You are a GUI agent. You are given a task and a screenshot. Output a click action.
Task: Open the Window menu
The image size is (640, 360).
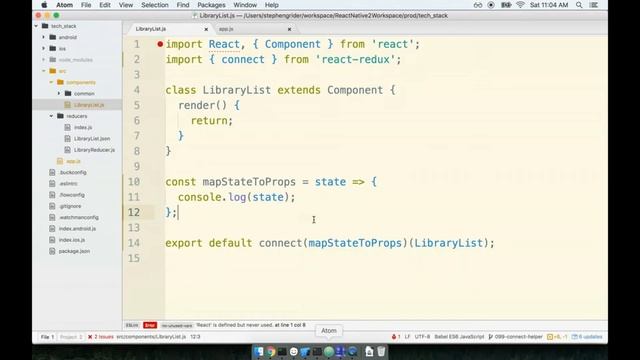tap(245, 5)
